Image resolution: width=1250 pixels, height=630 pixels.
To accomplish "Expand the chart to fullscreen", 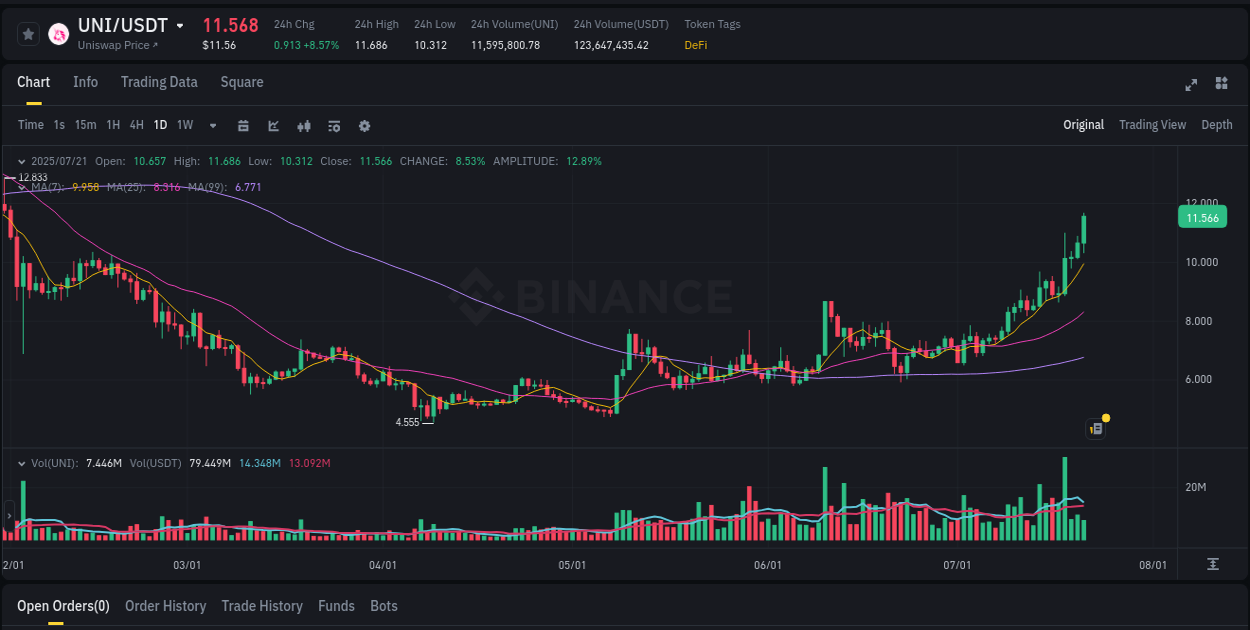I will (1191, 84).
